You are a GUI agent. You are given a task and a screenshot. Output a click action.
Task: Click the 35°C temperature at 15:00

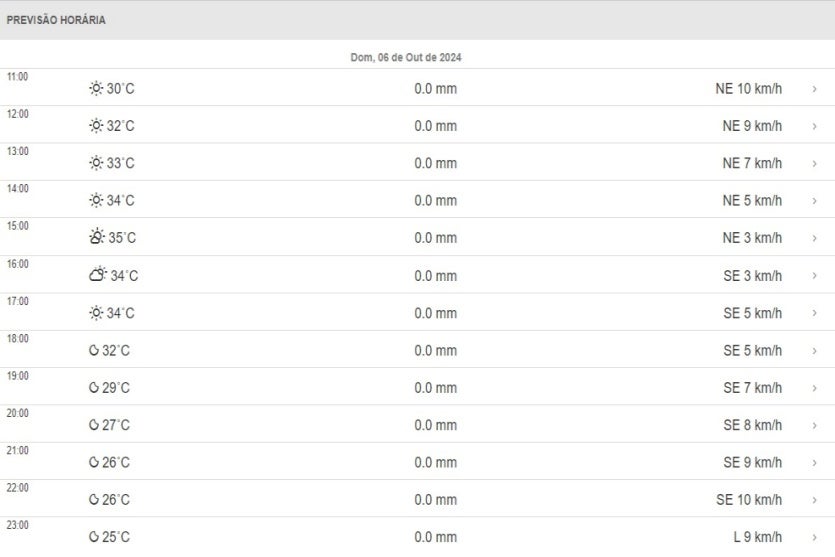(x=122, y=238)
